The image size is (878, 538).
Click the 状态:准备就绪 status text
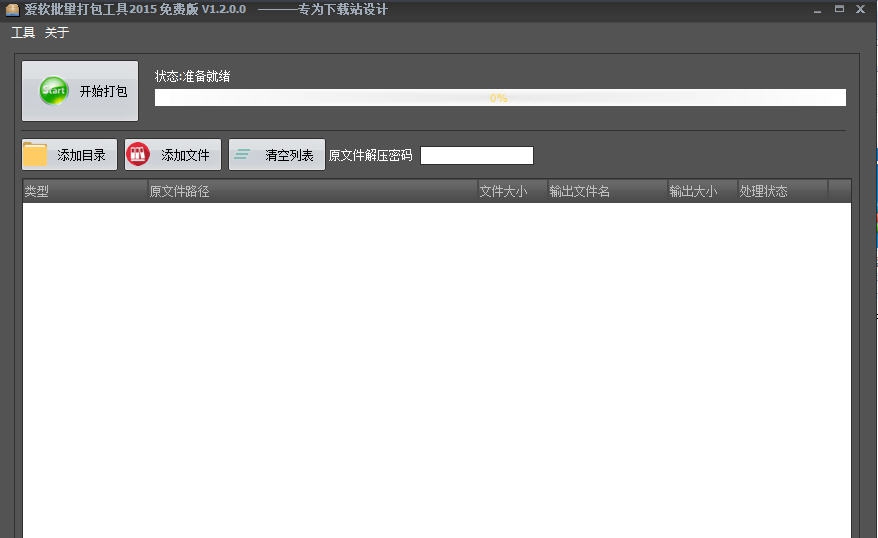point(193,76)
